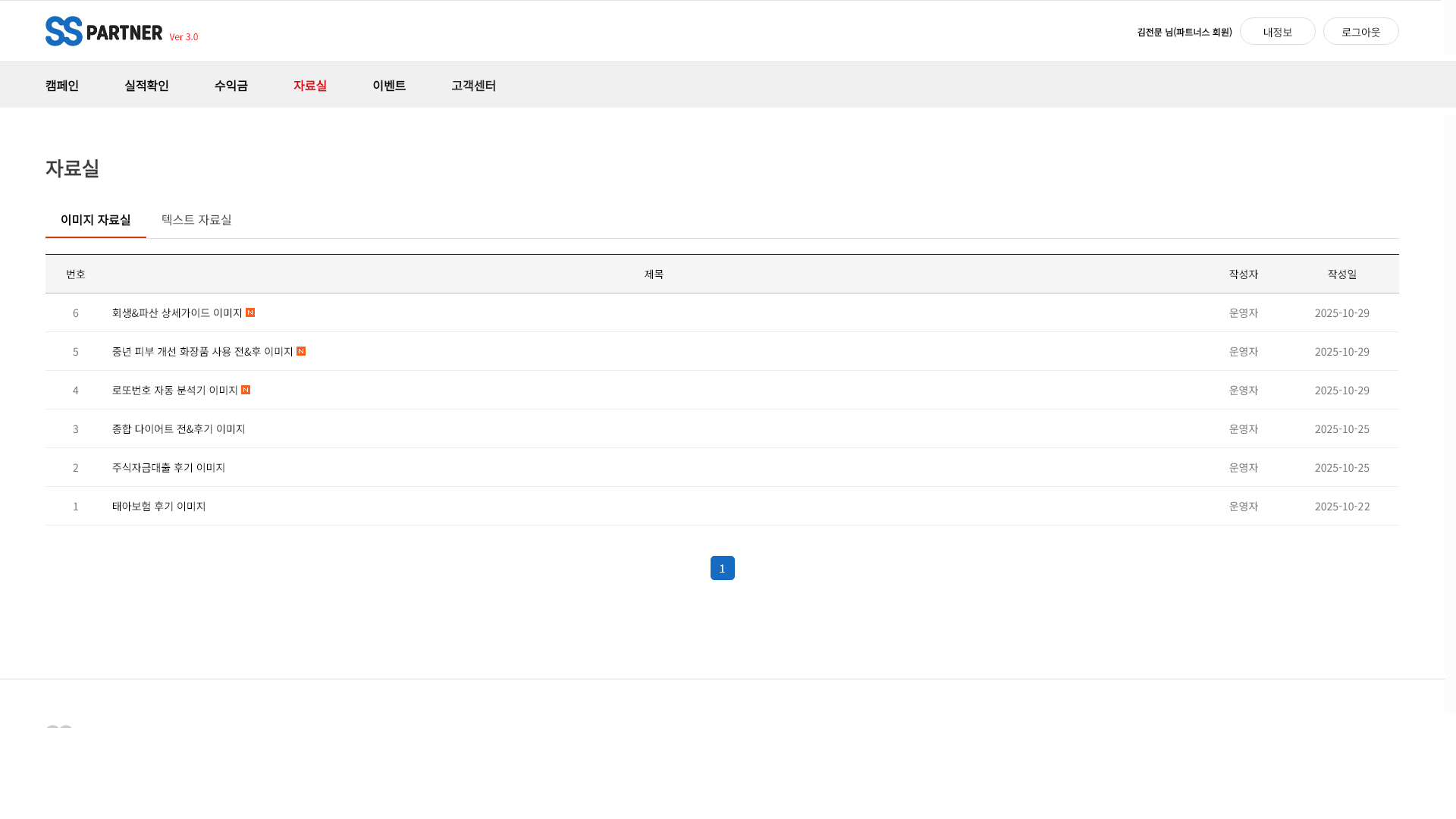This screenshot has height=819, width=1456.
Task: Go to the 수익금 menu
Action: coord(231,85)
